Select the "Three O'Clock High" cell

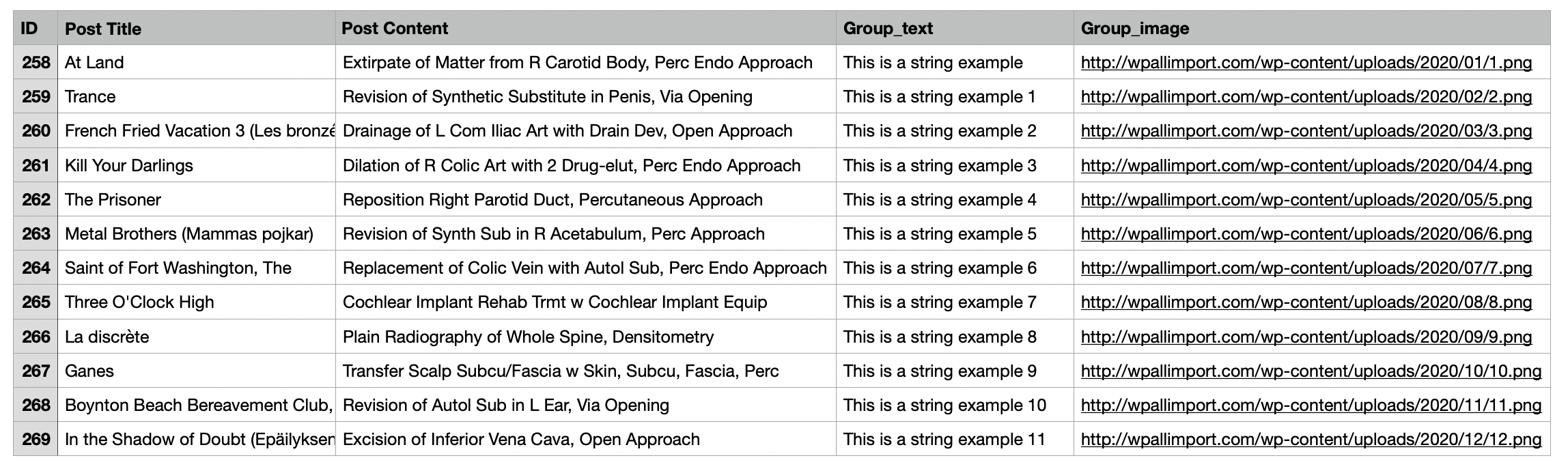[x=139, y=302]
